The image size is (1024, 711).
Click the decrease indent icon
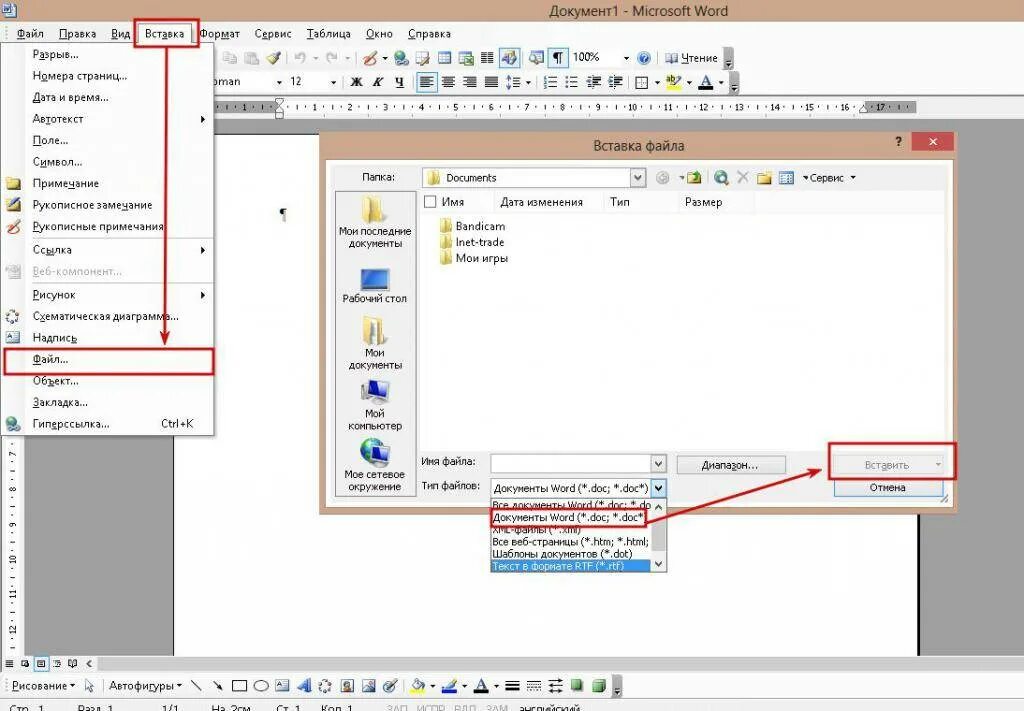coord(594,82)
